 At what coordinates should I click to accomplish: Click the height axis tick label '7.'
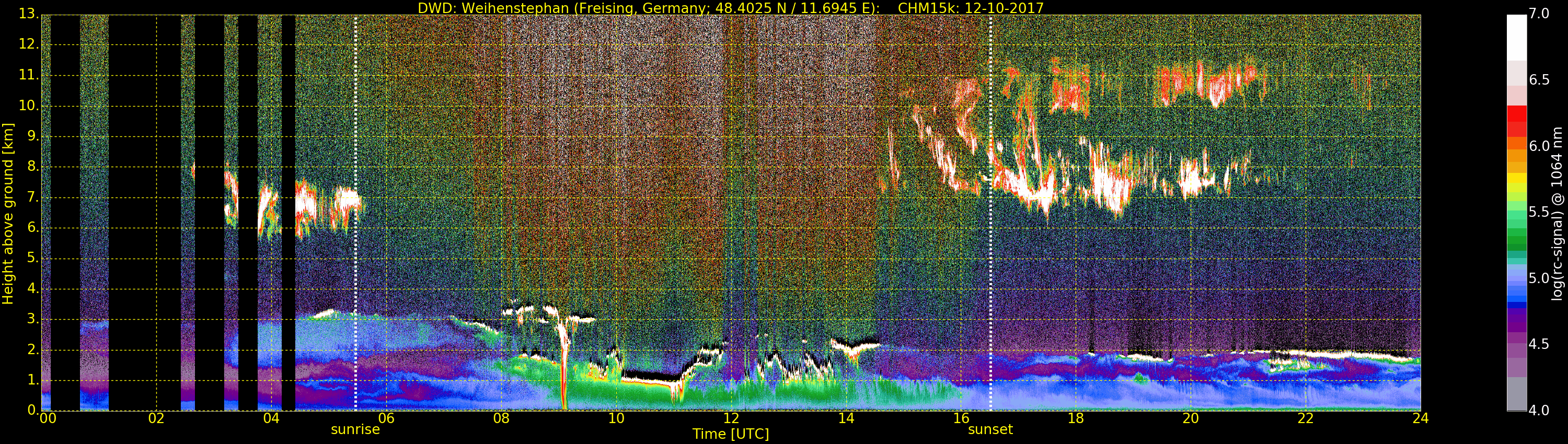click(x=33, y=197)
